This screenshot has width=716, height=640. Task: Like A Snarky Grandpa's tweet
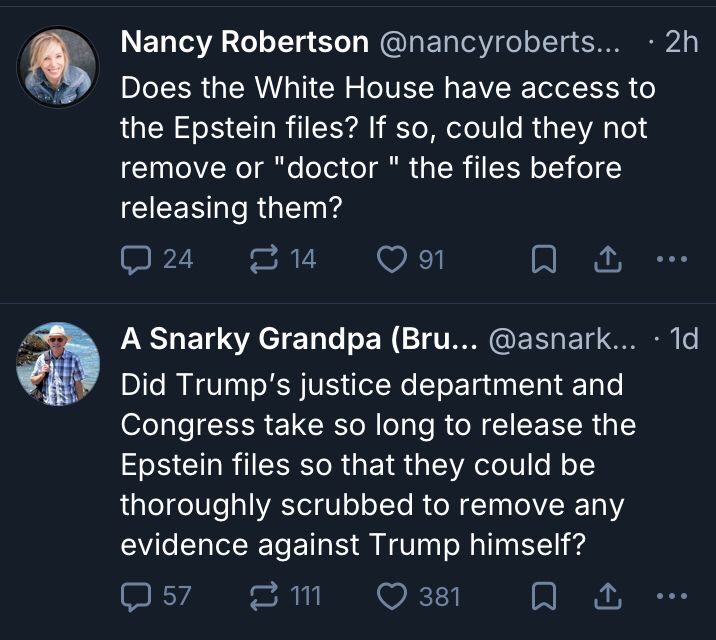392,597
